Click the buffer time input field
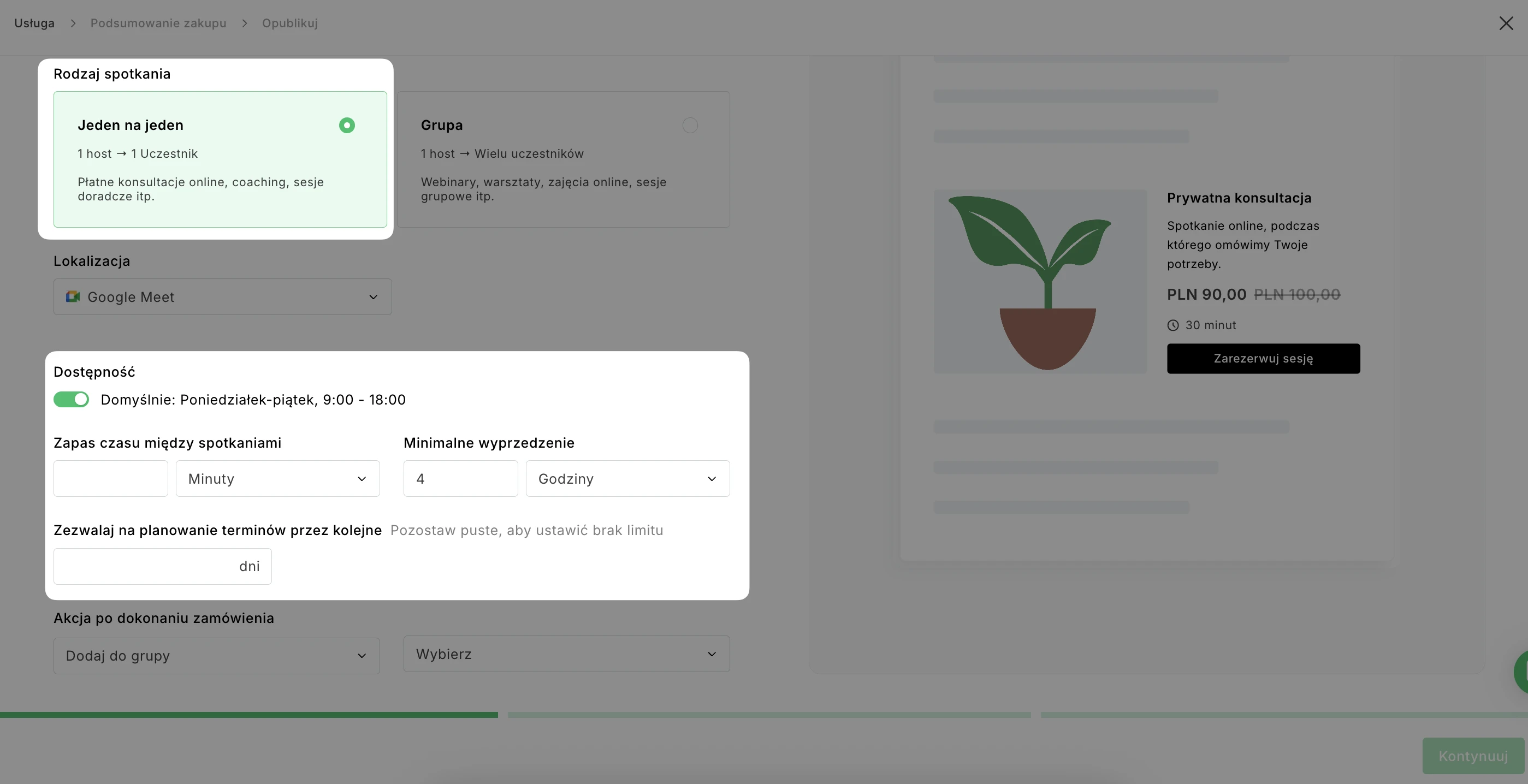The height and width of the screenshot is (784, 1528). tap(111, 479)
